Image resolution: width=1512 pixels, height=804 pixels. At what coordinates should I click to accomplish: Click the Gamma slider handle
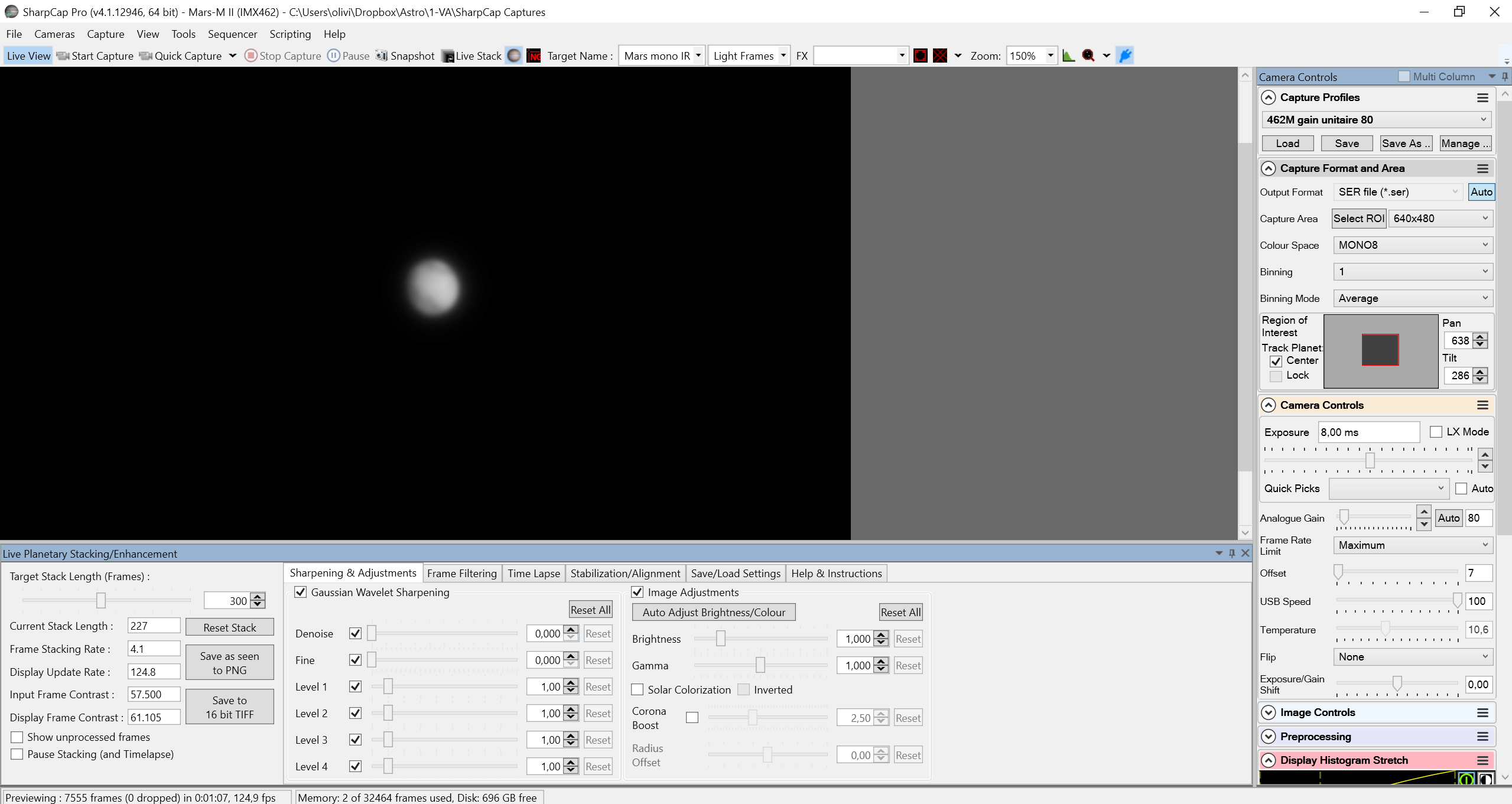(x=760, y=665)
